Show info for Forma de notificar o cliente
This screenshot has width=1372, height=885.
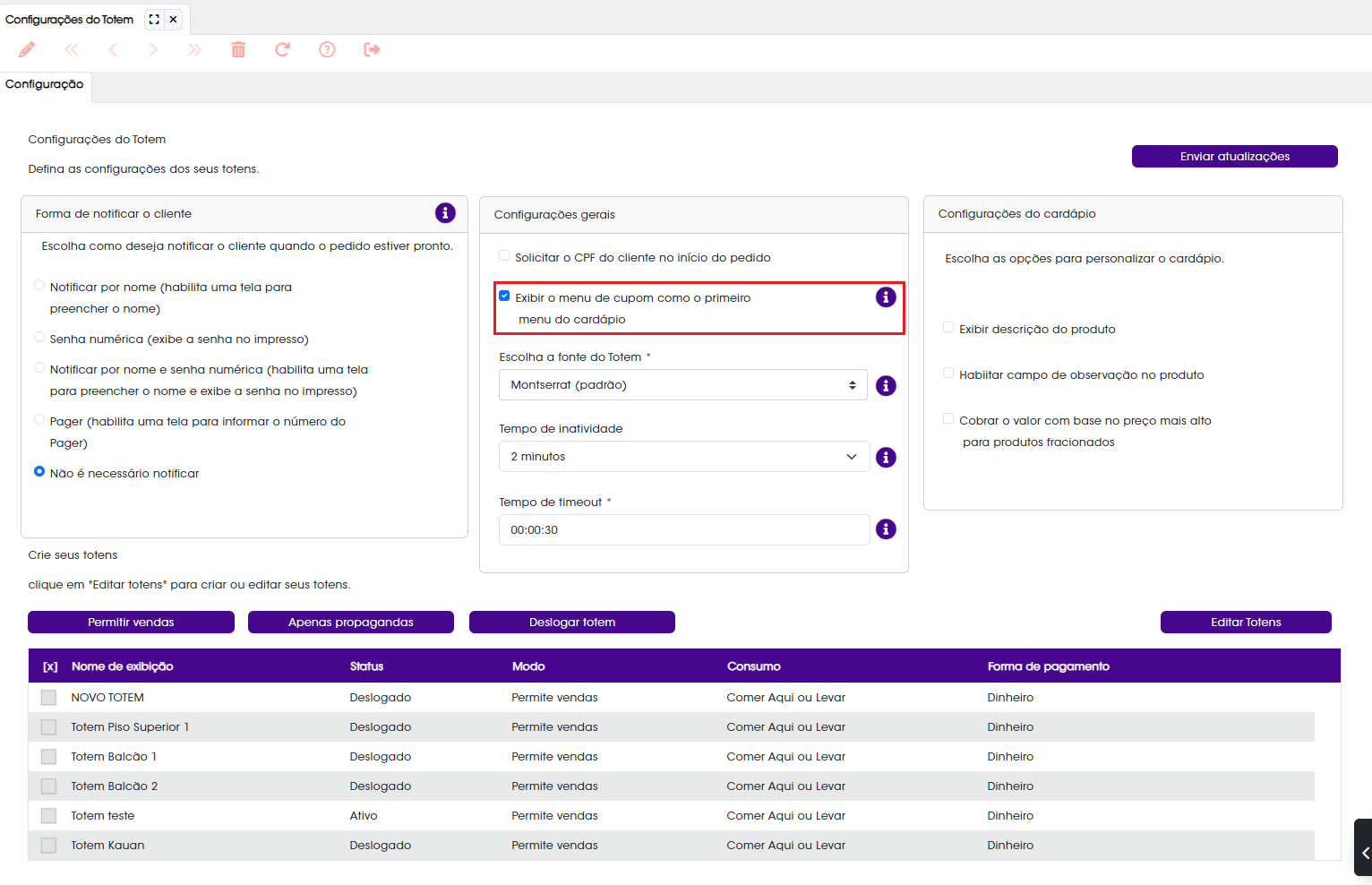point(445,213)
